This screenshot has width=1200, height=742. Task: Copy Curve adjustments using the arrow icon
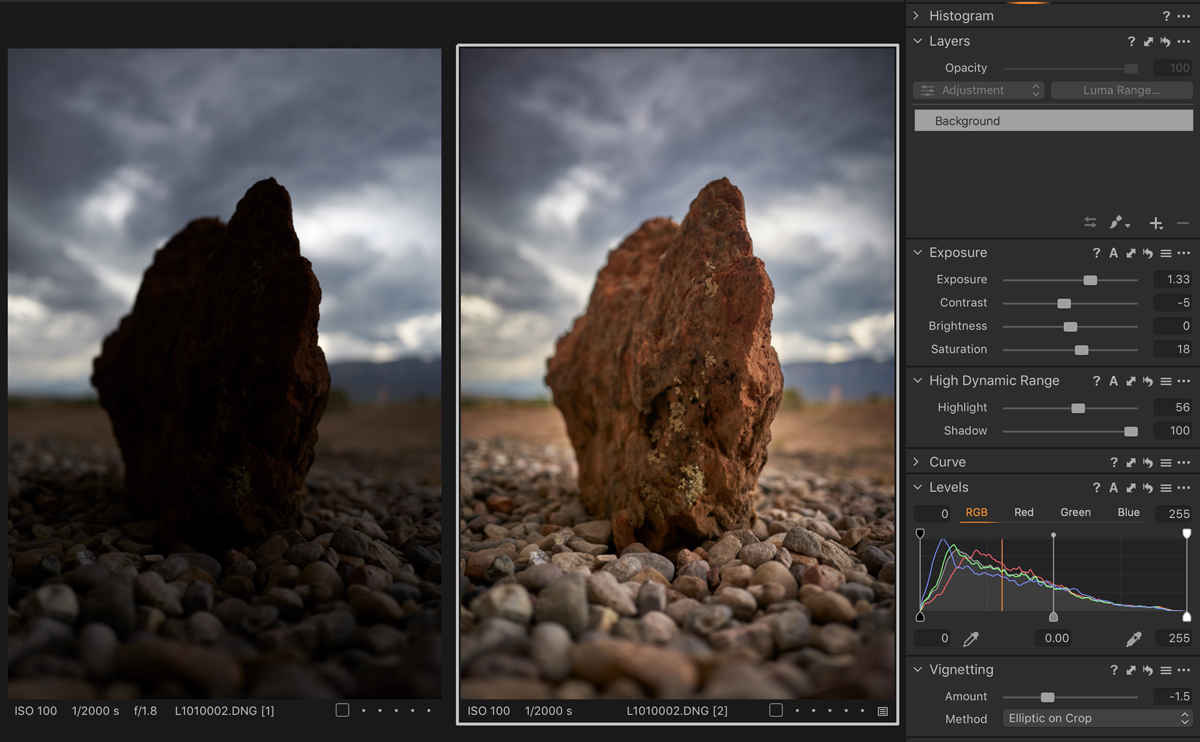tap(1131, 462)
